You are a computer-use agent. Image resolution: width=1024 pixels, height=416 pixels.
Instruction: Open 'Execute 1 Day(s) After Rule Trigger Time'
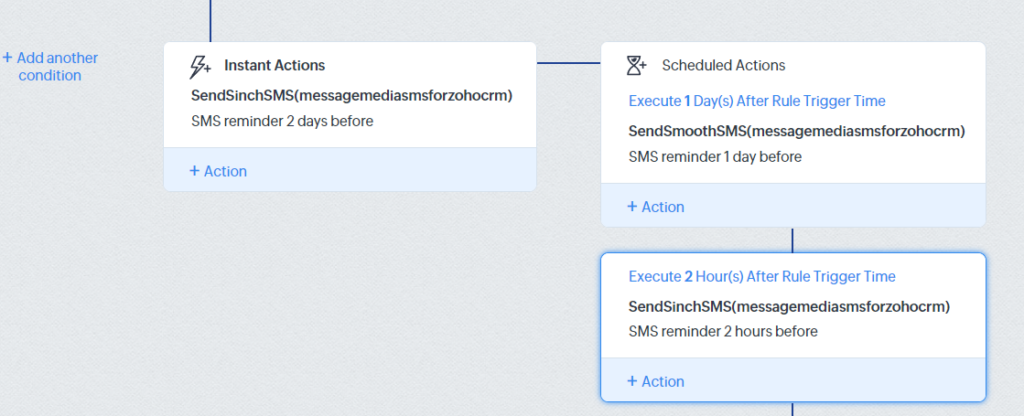coord(757,101)
